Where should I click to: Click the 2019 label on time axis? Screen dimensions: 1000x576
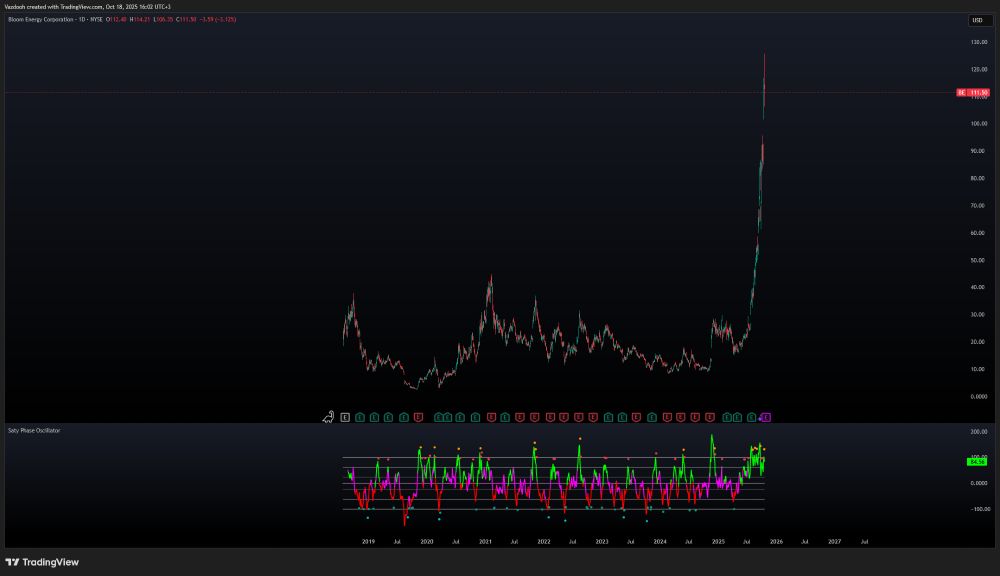[x=369, y=542]
